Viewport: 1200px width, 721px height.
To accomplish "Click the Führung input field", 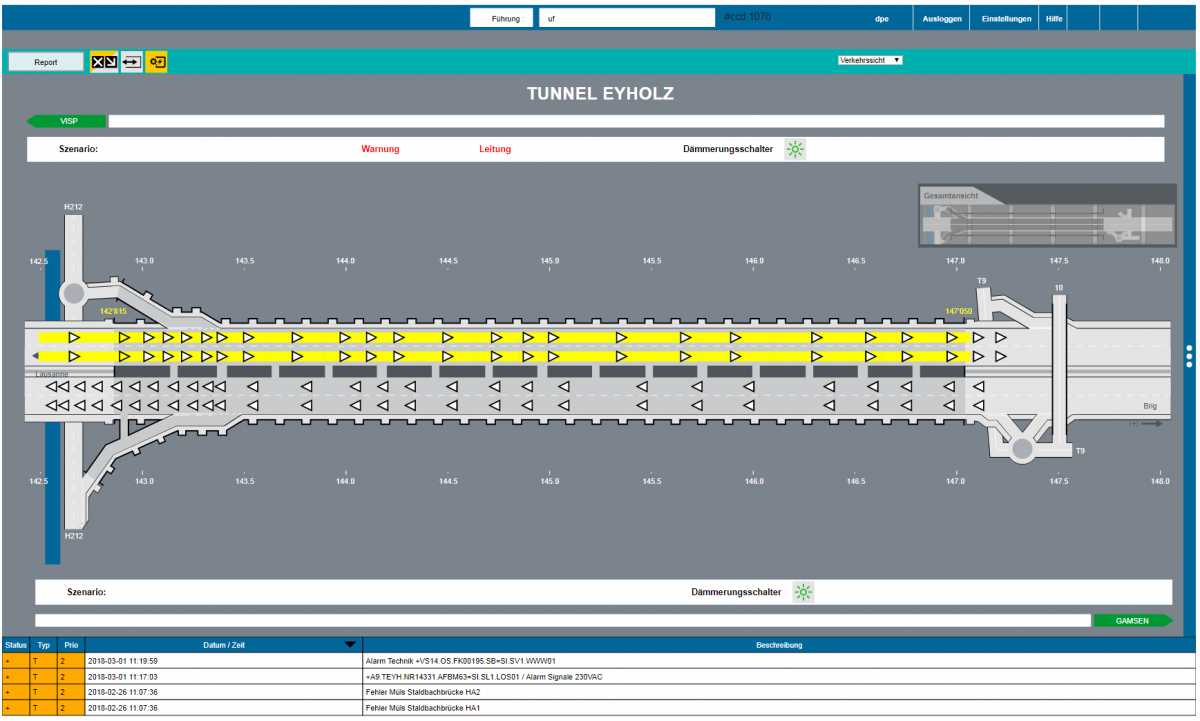I will click(x=626, y=18).
